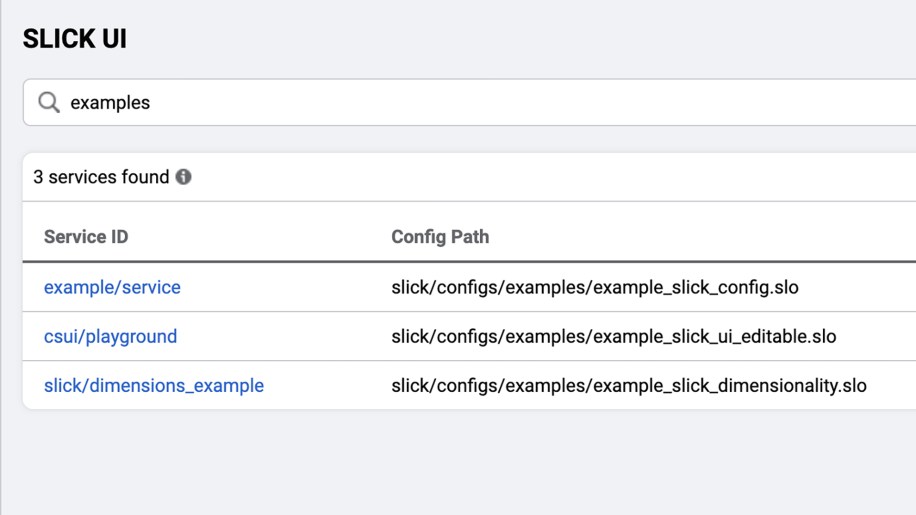Click the example_slick_dimensionality.slo config path
916x515 pixels.
tap(629, 385)
